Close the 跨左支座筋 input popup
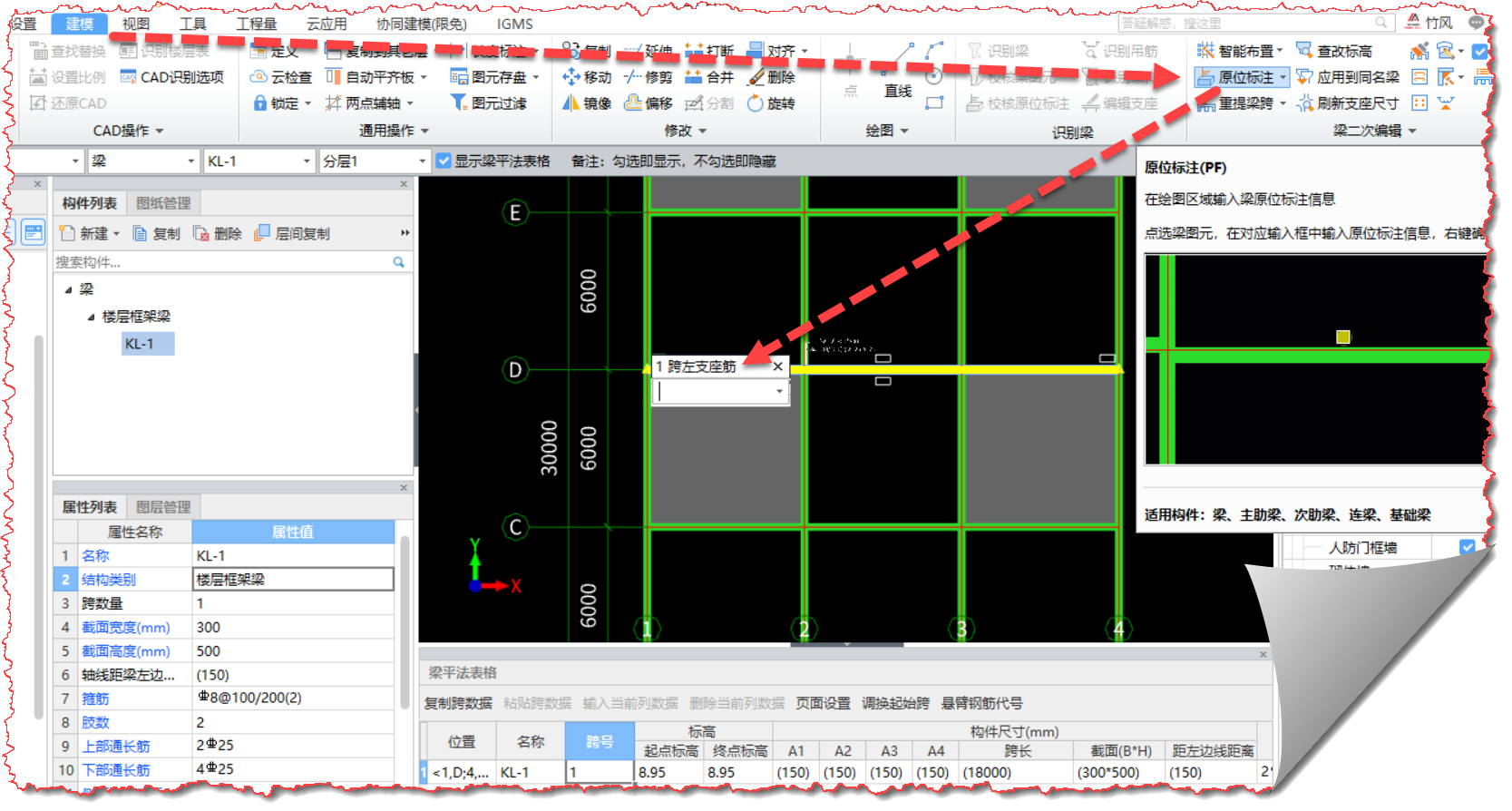This screenshot has height=811, width=1512. click(777, 366)
